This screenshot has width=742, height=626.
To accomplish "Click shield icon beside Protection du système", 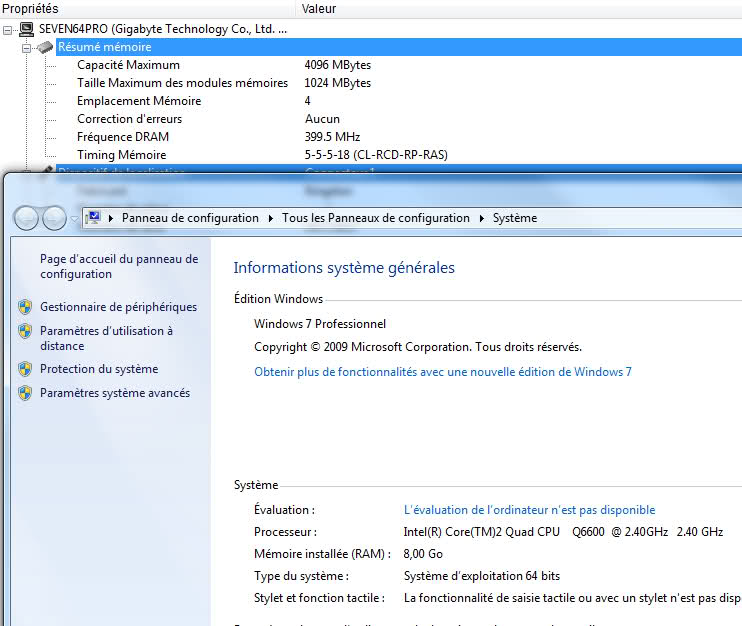I will click(25, 369).
